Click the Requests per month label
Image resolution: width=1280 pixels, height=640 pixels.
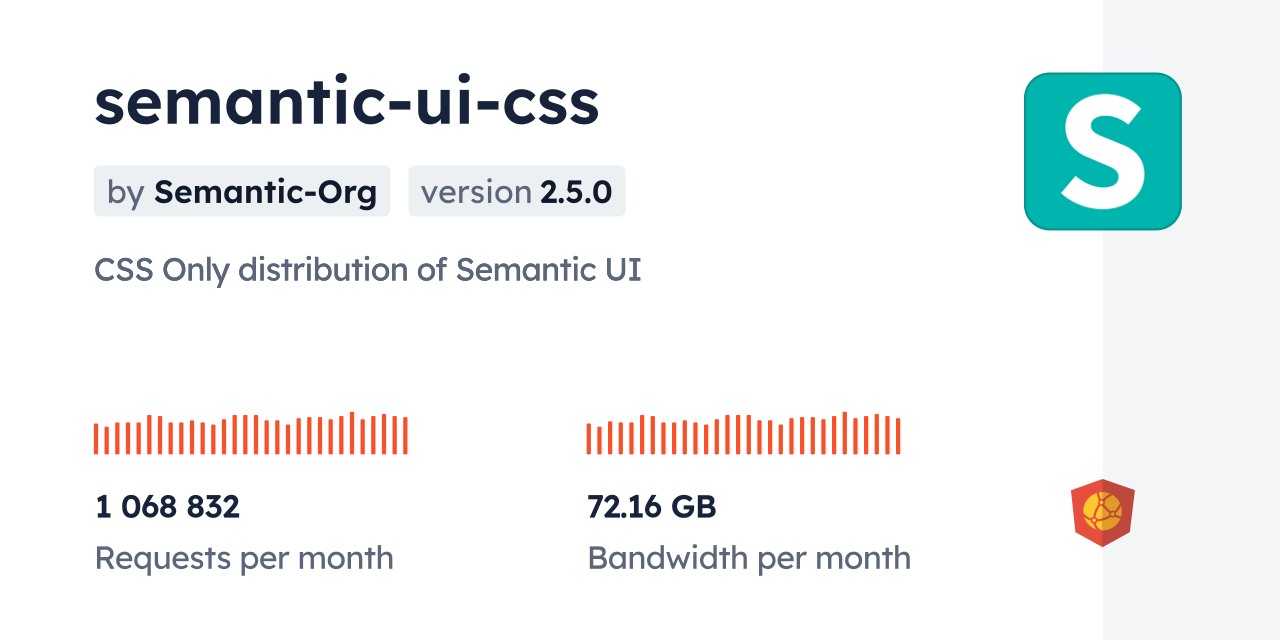(x=244, y=558)
